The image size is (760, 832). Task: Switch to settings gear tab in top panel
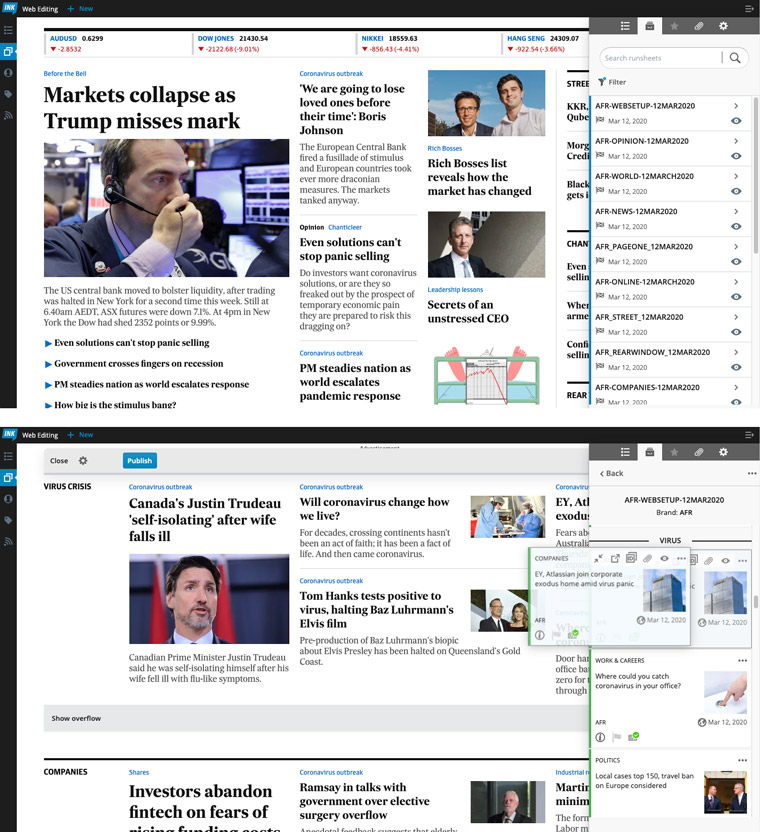pos(723,26)
